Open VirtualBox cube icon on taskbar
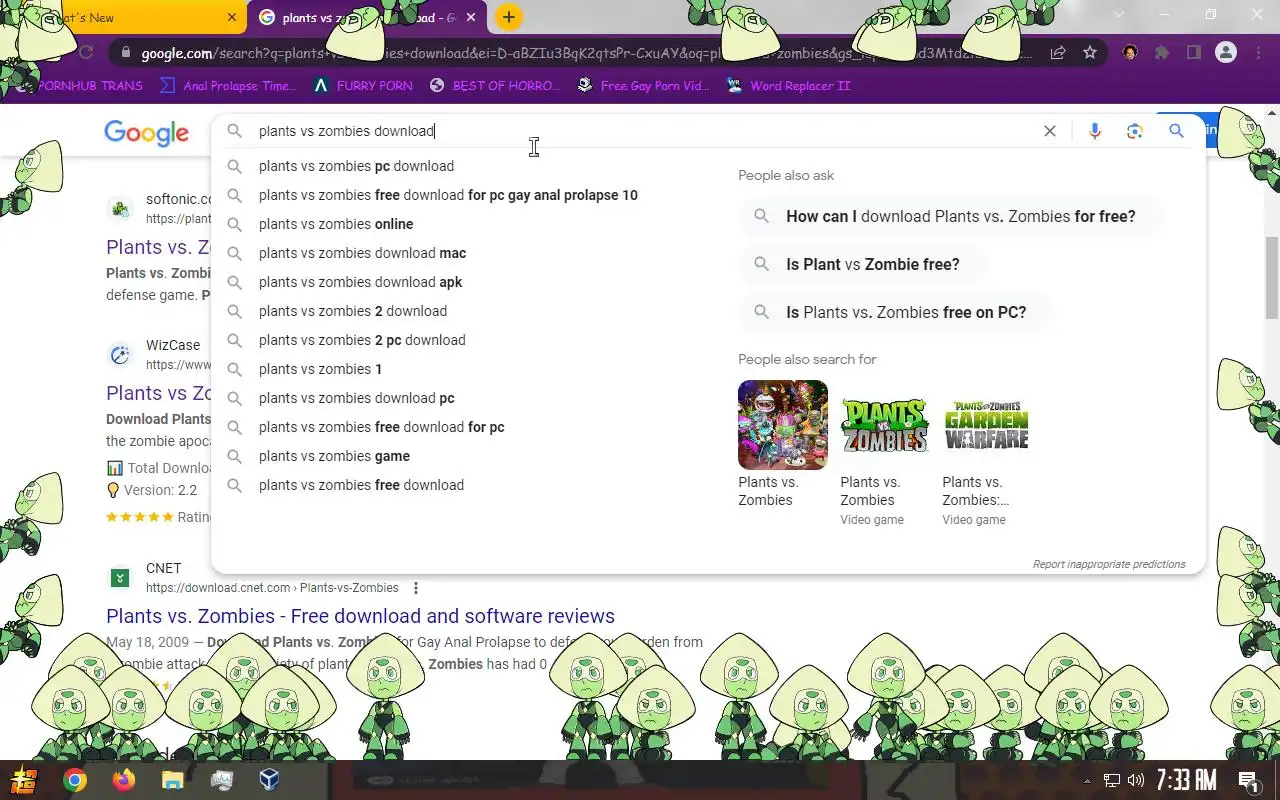The image size is (1280, 800). coord(269,780)
